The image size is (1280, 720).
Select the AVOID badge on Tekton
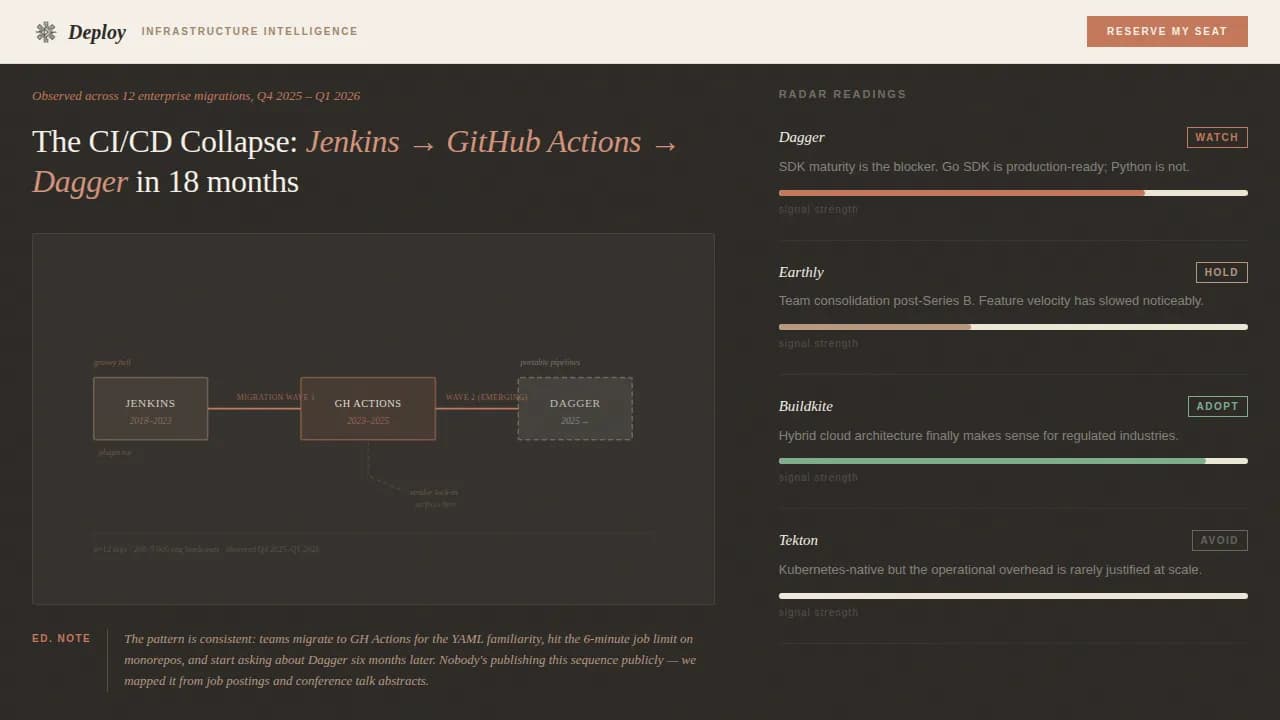pos(1220,540)
